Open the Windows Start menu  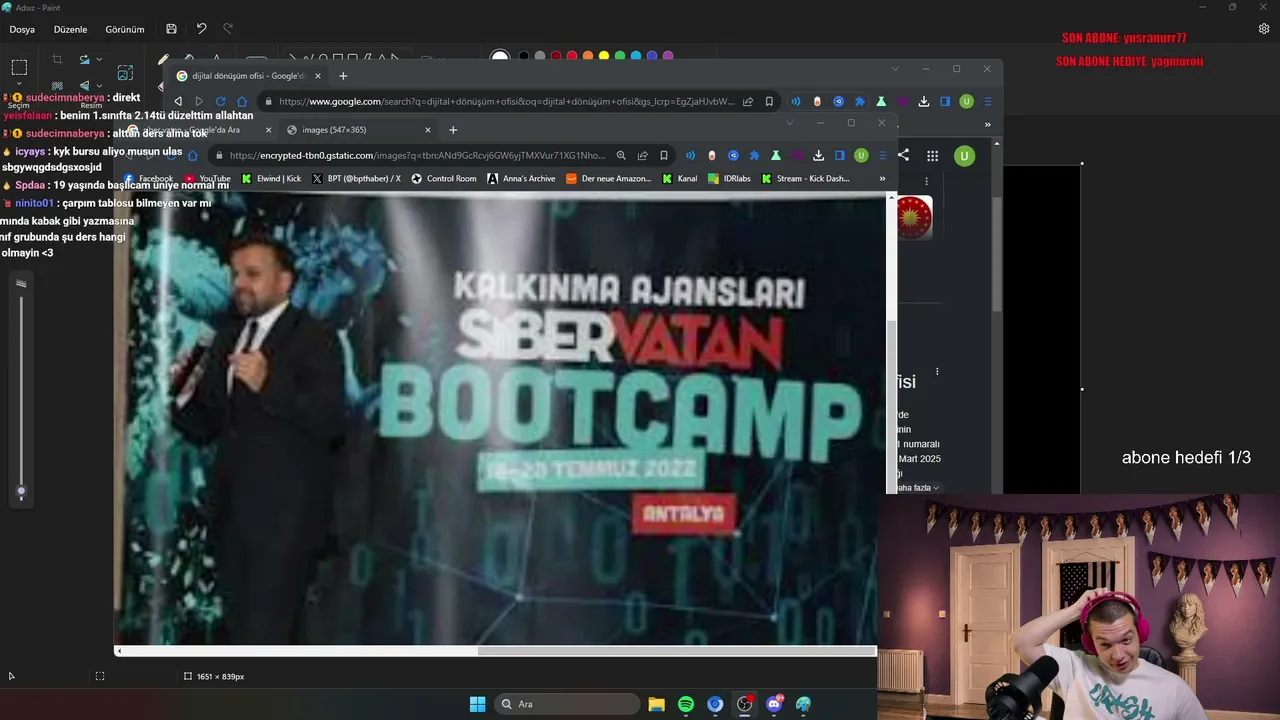pos(477,704)
